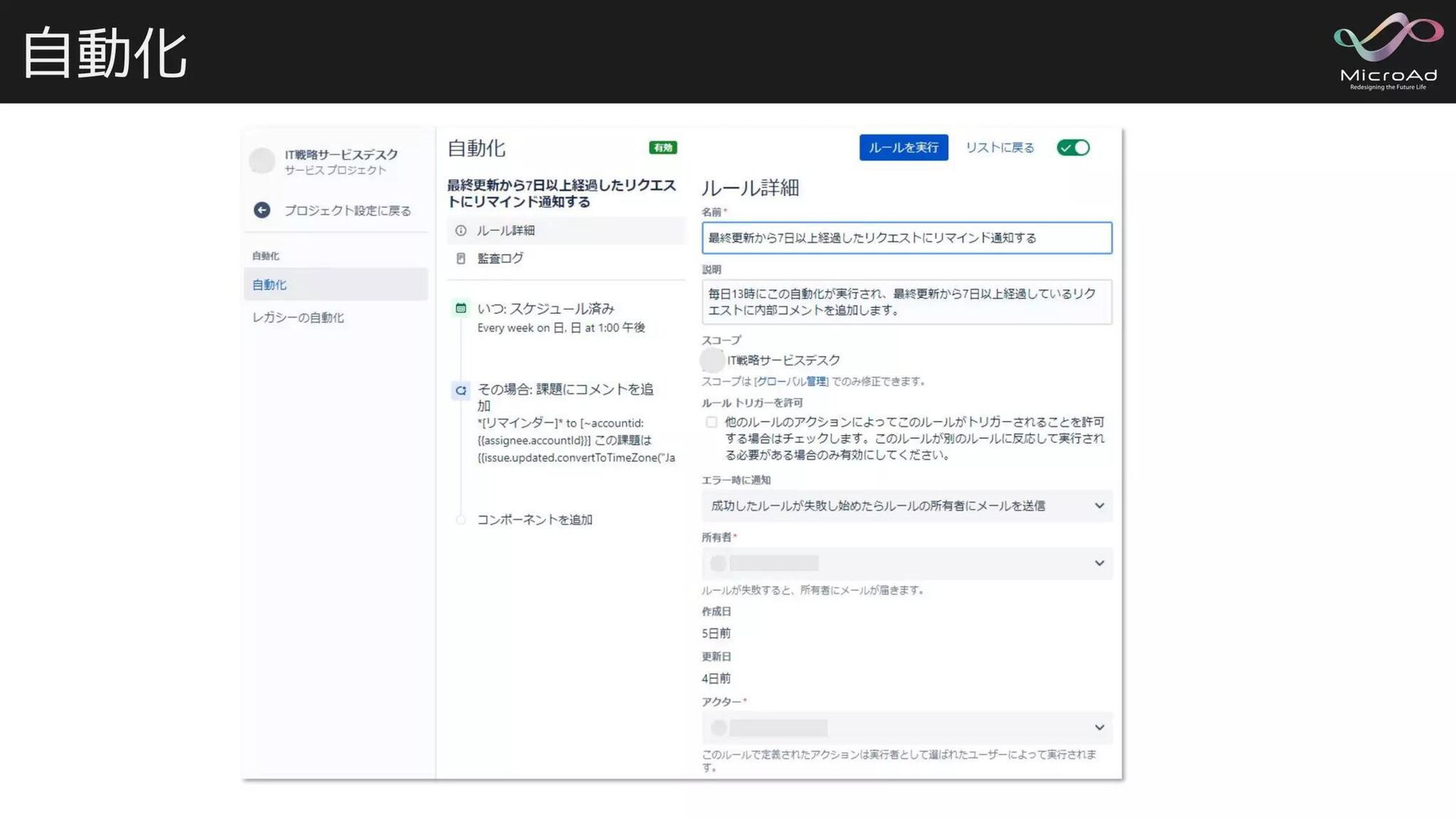1456x819 pixels.
Task: Click the リストに戻る link
Action: 999,148
